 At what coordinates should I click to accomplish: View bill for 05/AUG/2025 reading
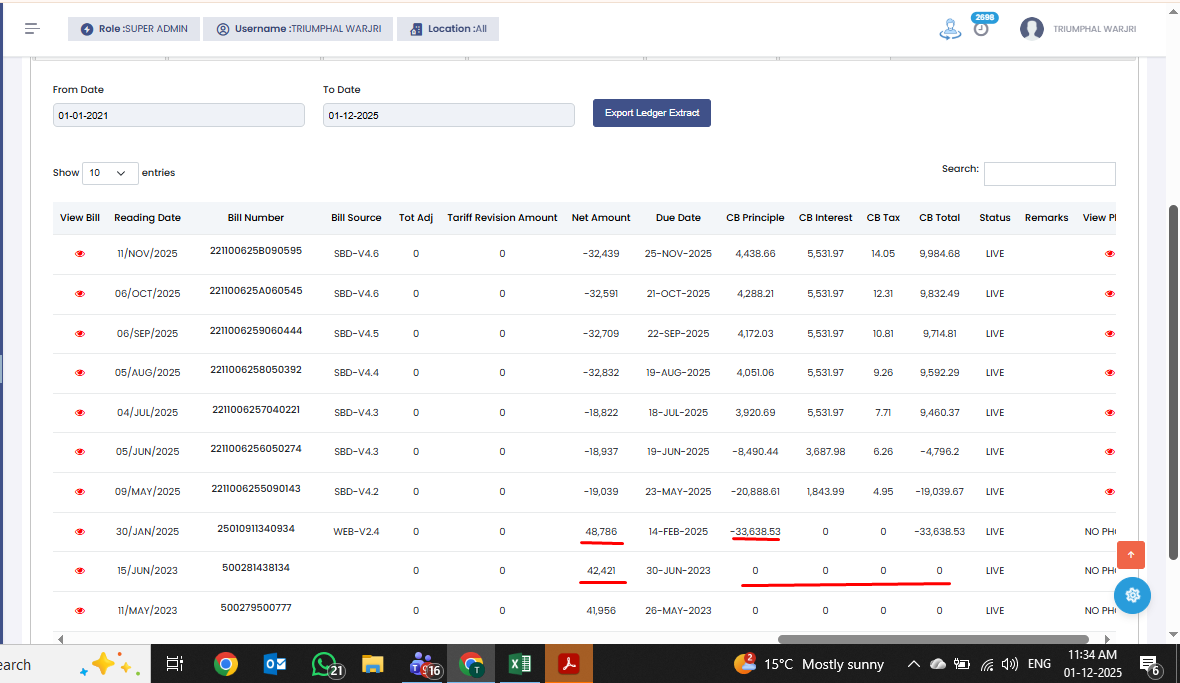(80, 373)
